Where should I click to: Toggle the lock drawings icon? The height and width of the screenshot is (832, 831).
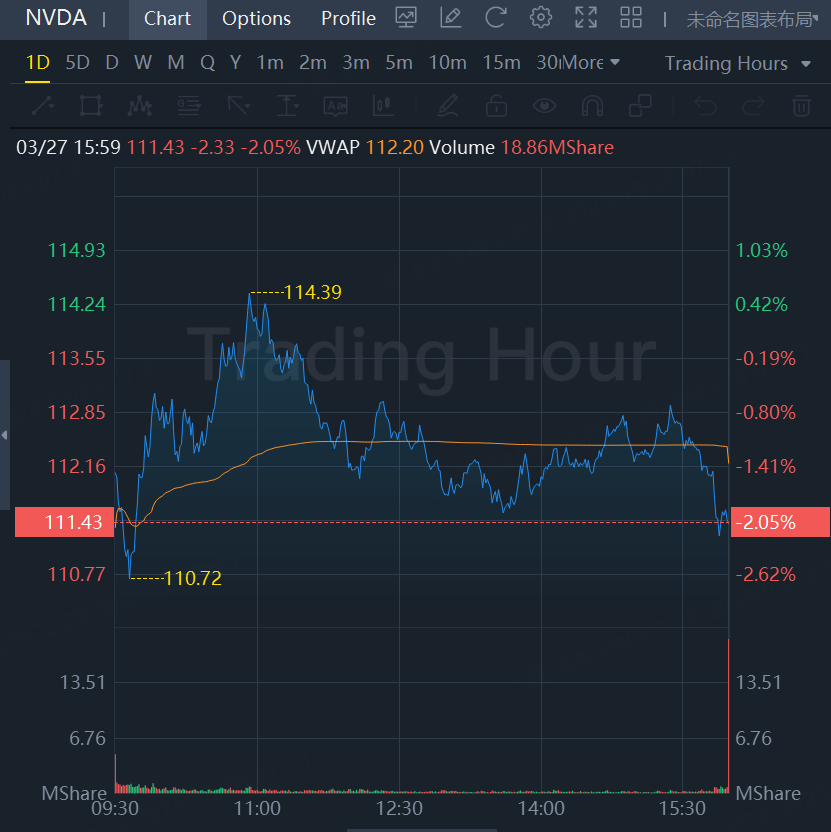click(x=496, y=106)
